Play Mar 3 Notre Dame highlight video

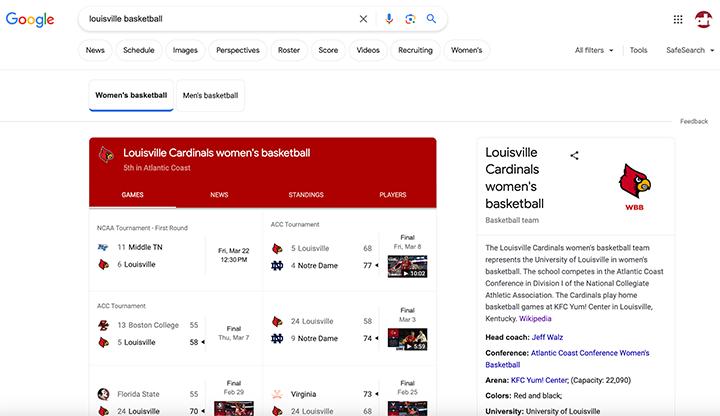pyautogui.click(x=407, y=339)
